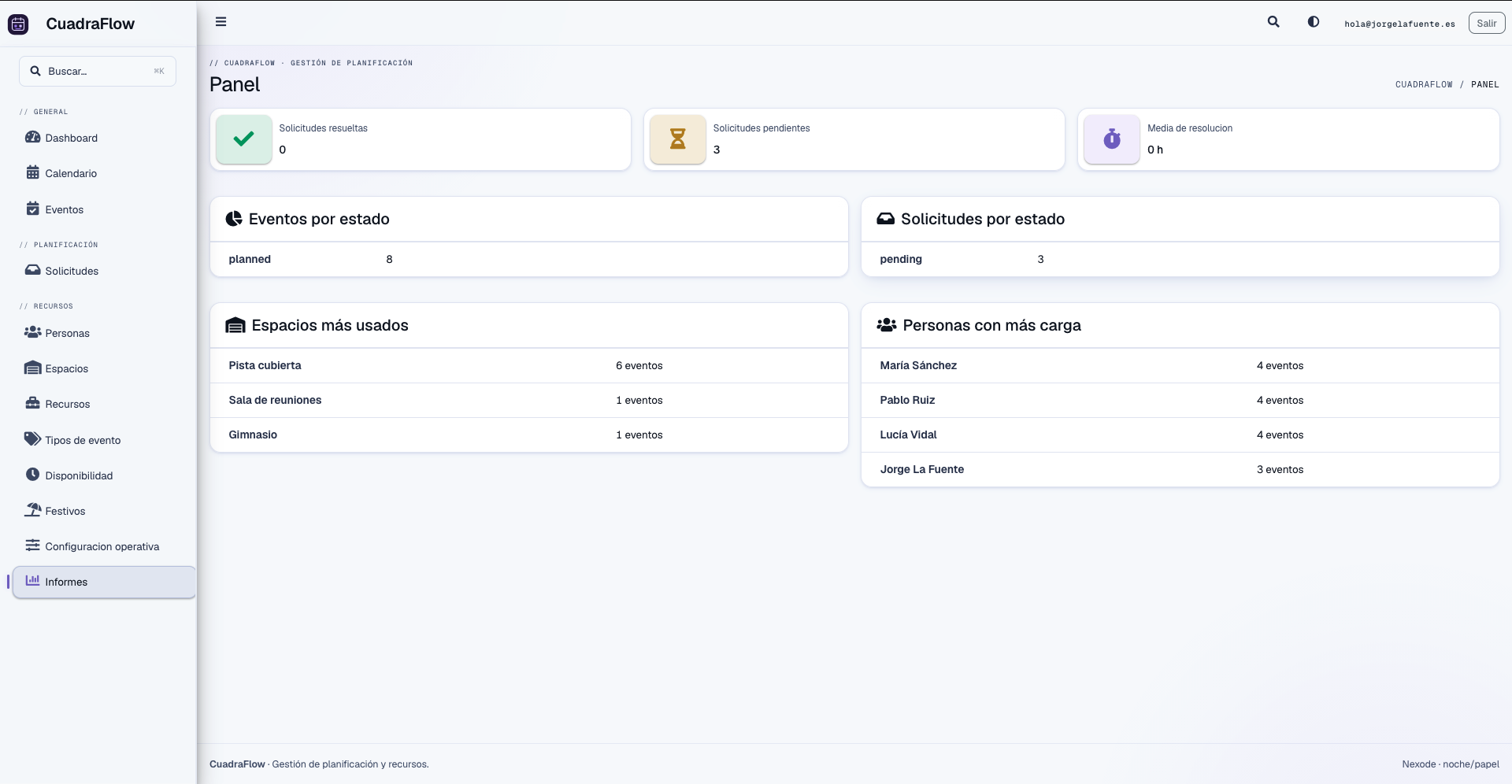Open Dashboard from the sidebar
Image resolution: width=1512 pixels, height=784 pixels.
104,138
